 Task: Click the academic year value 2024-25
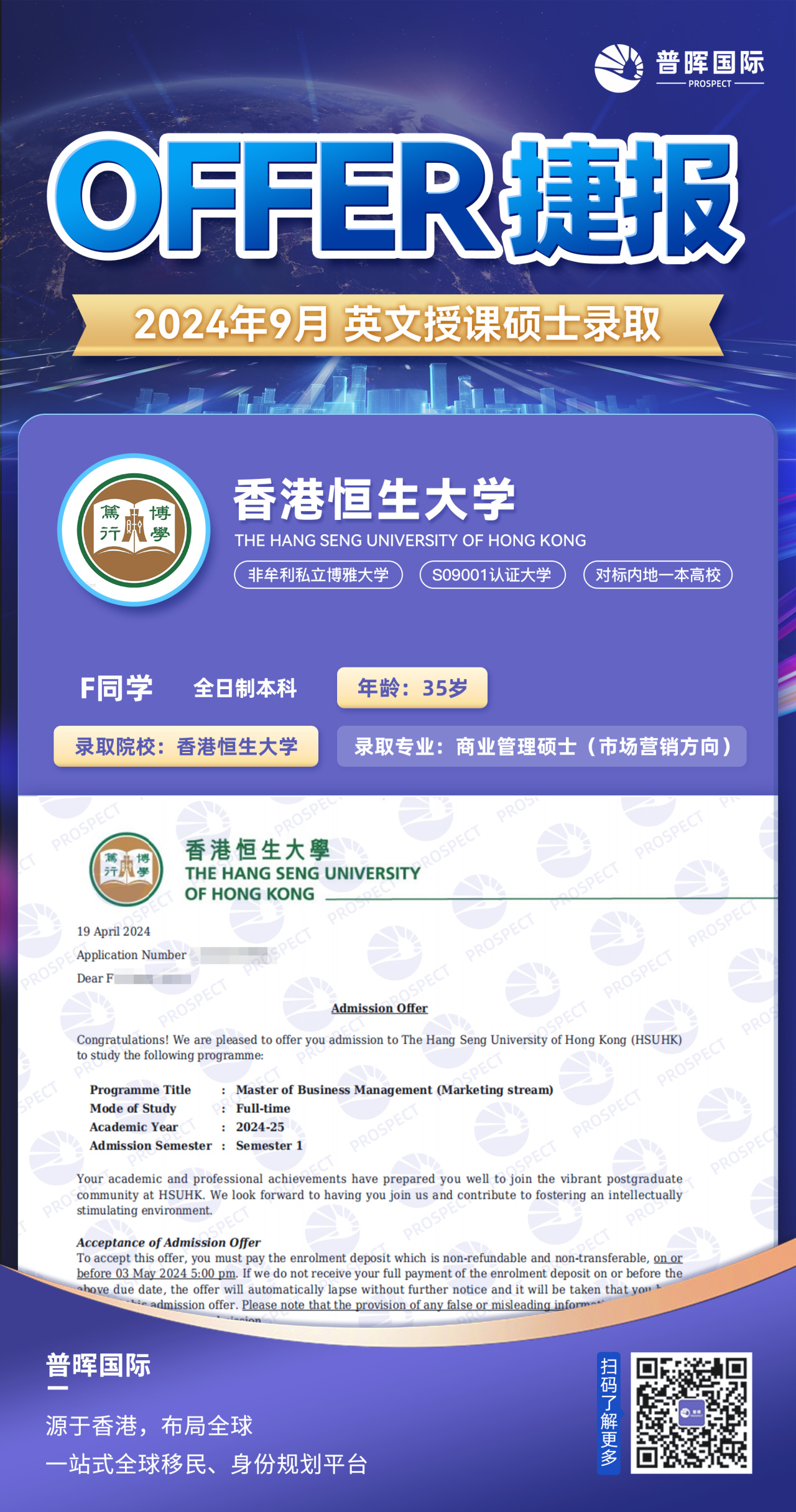coord(260,1127)
